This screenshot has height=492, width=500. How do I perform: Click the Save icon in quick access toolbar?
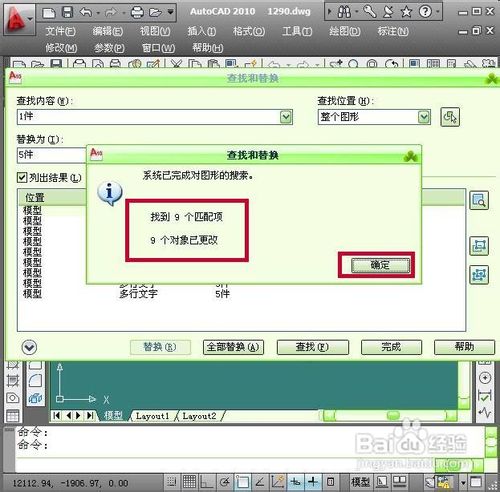(x=68, y=12)
